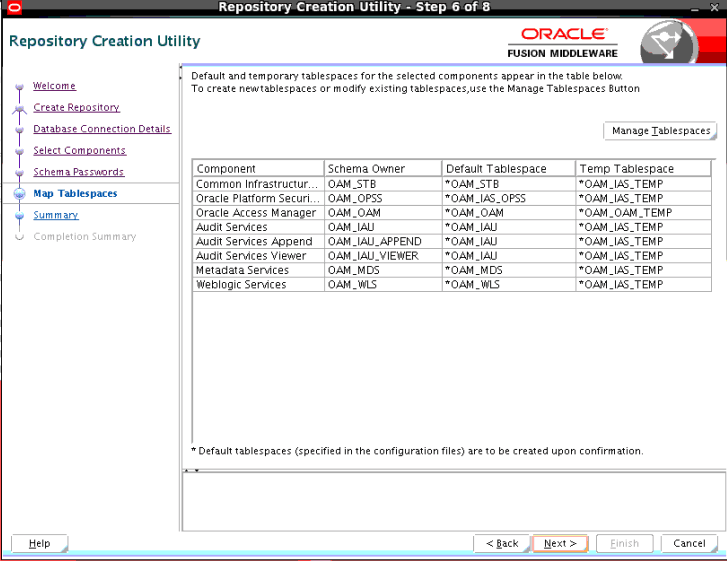
Task: Select default tablespace cell for Metadata Services
Action: [509, 270]
